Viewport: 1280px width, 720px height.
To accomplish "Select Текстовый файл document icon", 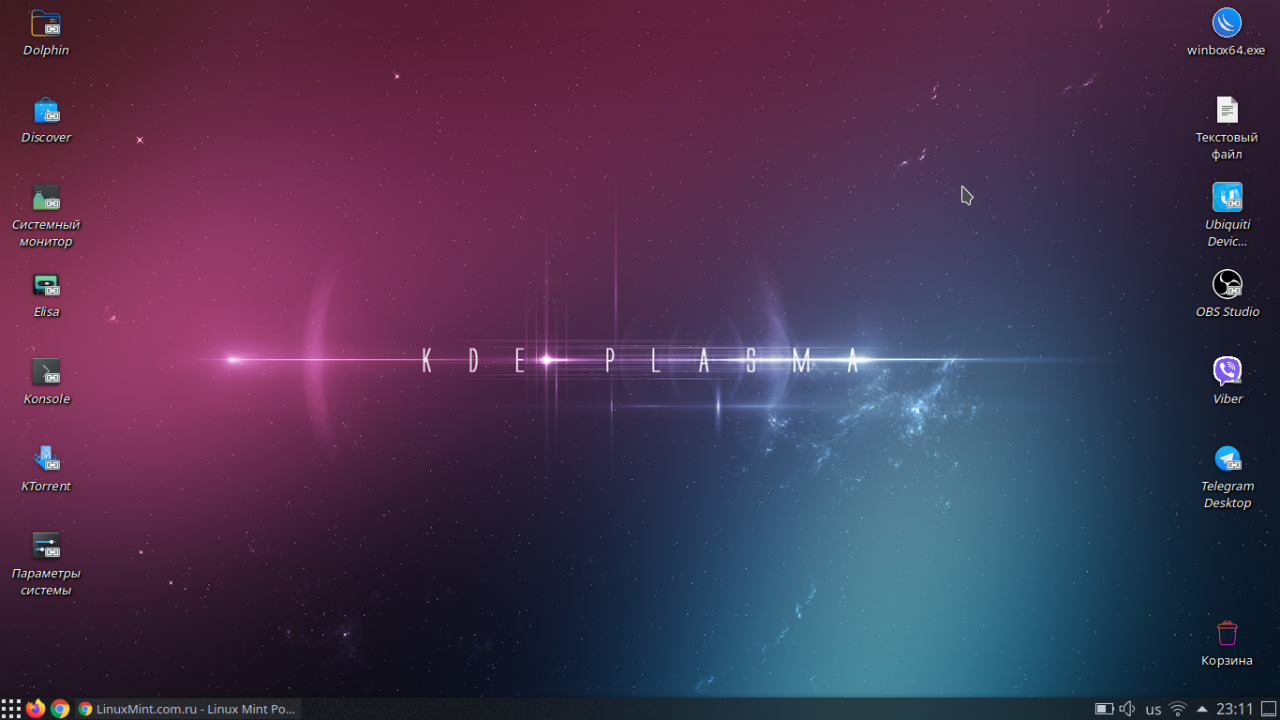I will coord(1227,110).
